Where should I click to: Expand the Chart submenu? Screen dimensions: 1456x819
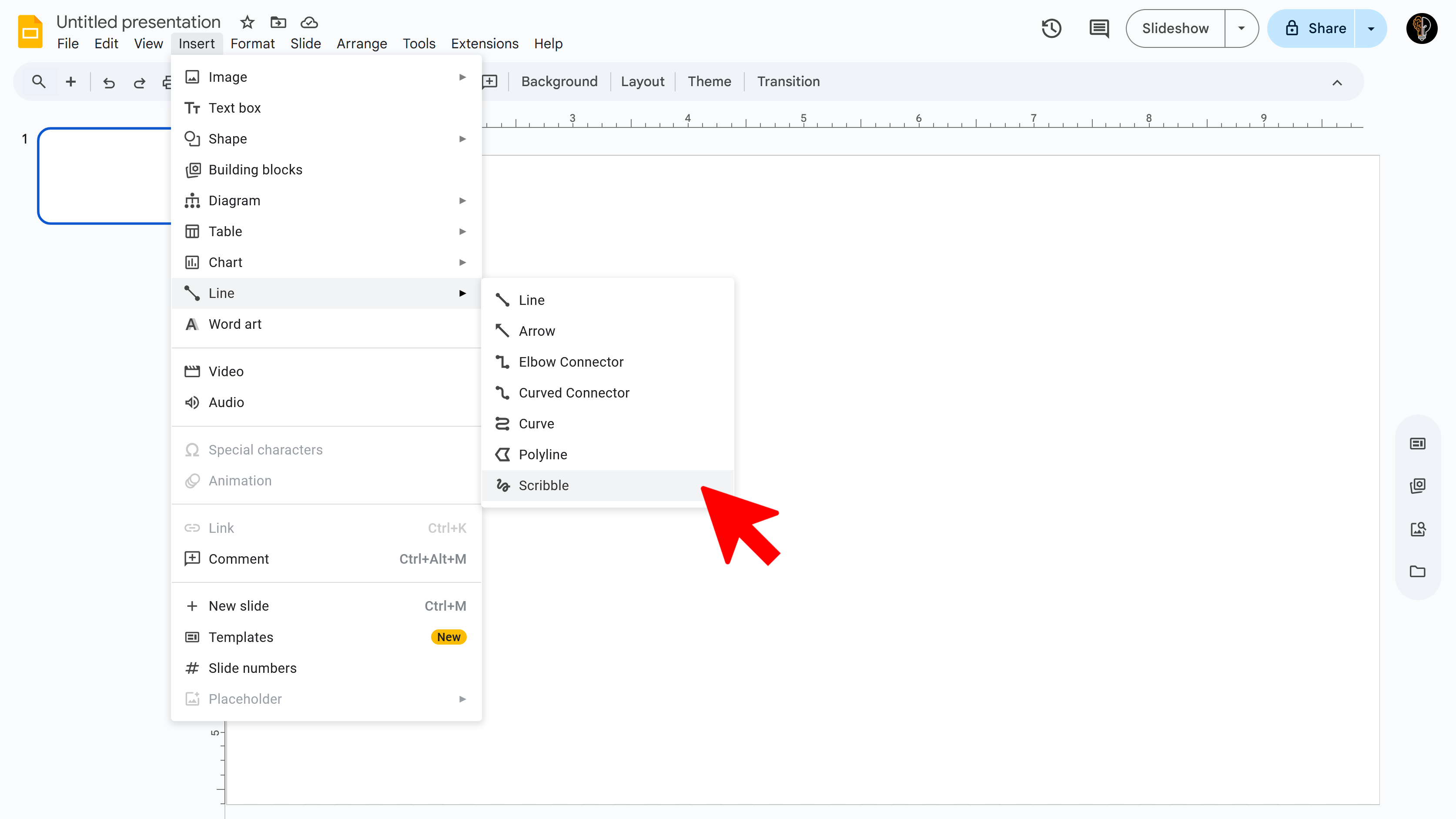pos(326,262)
